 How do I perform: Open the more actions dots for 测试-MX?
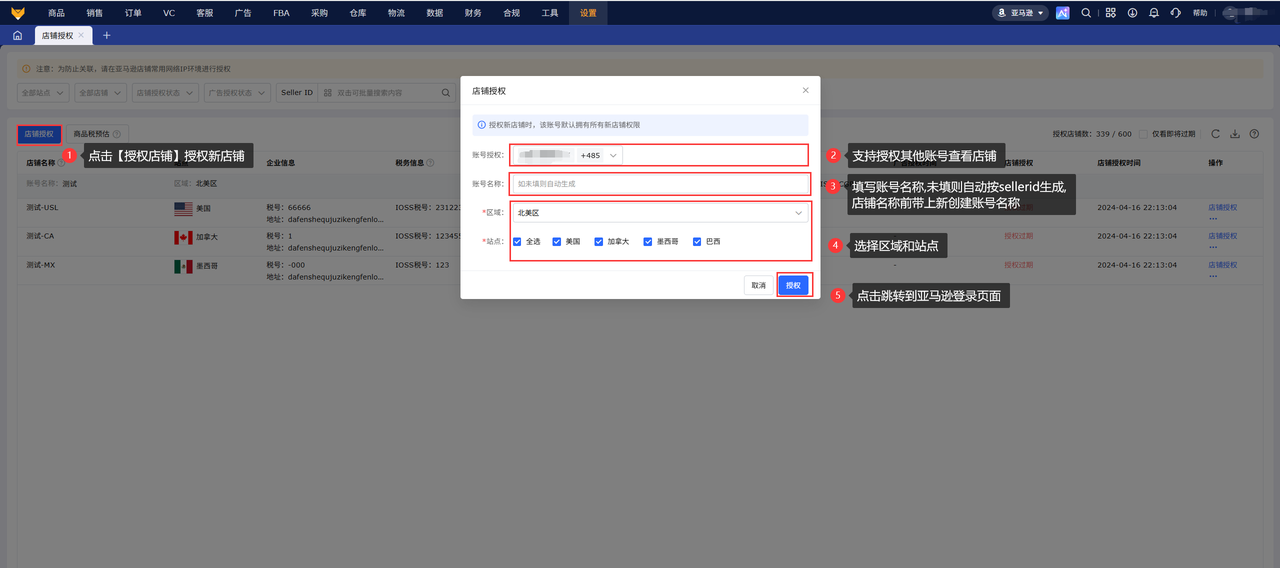pyautogui.click(x=1214, y=275)
